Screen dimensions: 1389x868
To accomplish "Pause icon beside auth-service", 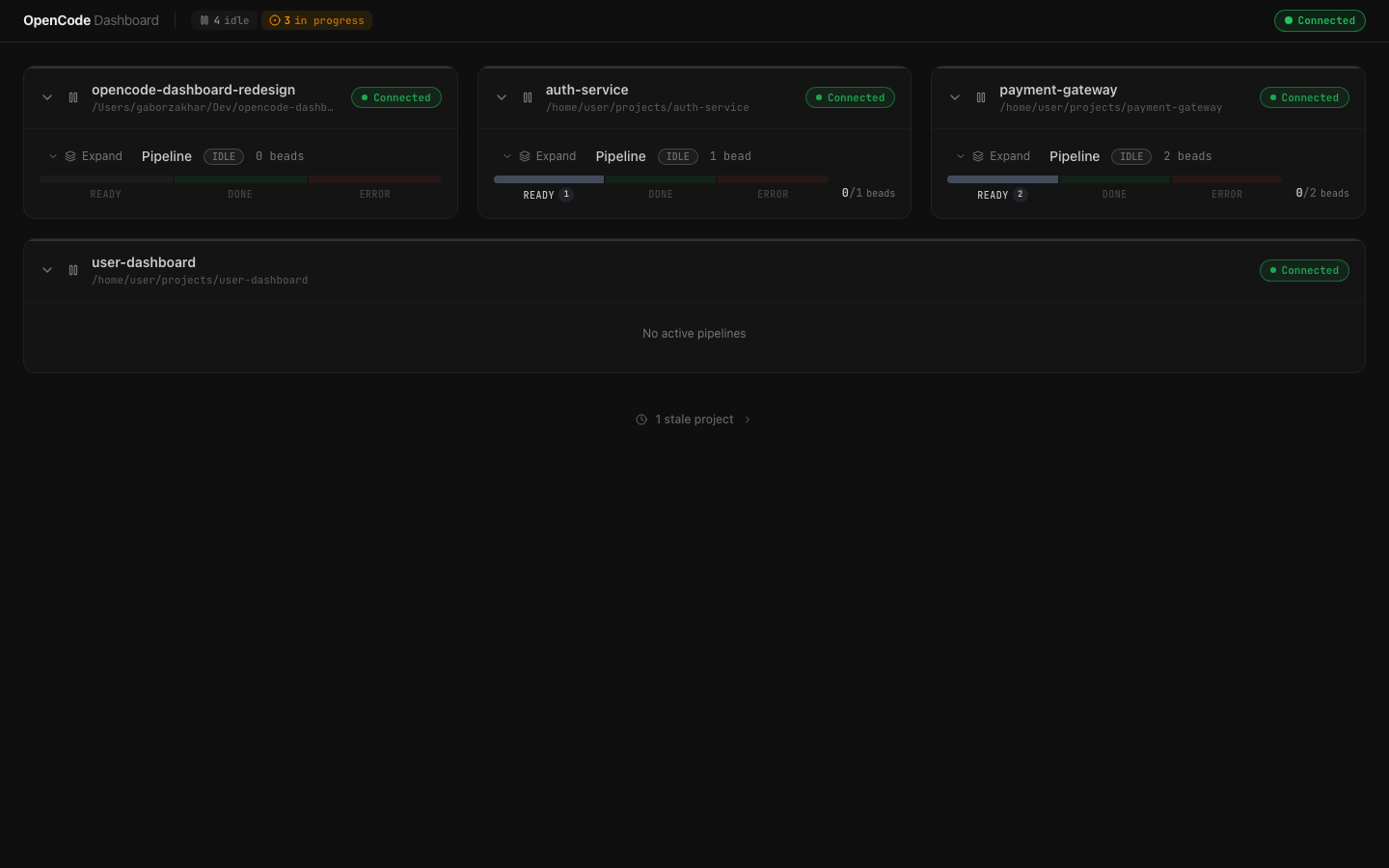I will tap(528, 97).
